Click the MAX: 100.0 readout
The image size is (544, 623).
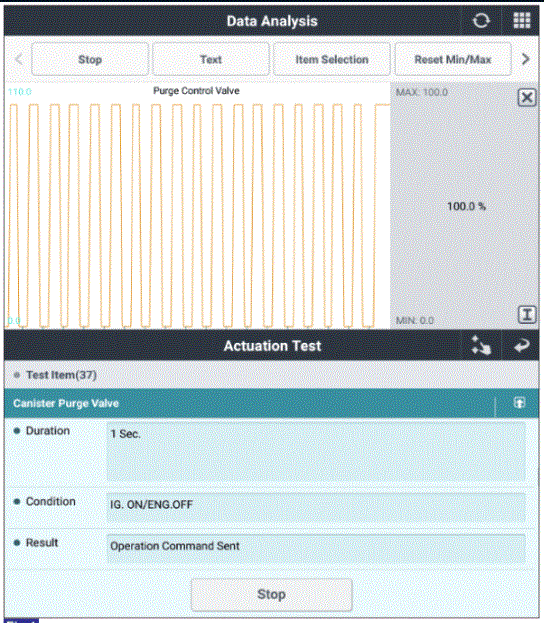422,93
